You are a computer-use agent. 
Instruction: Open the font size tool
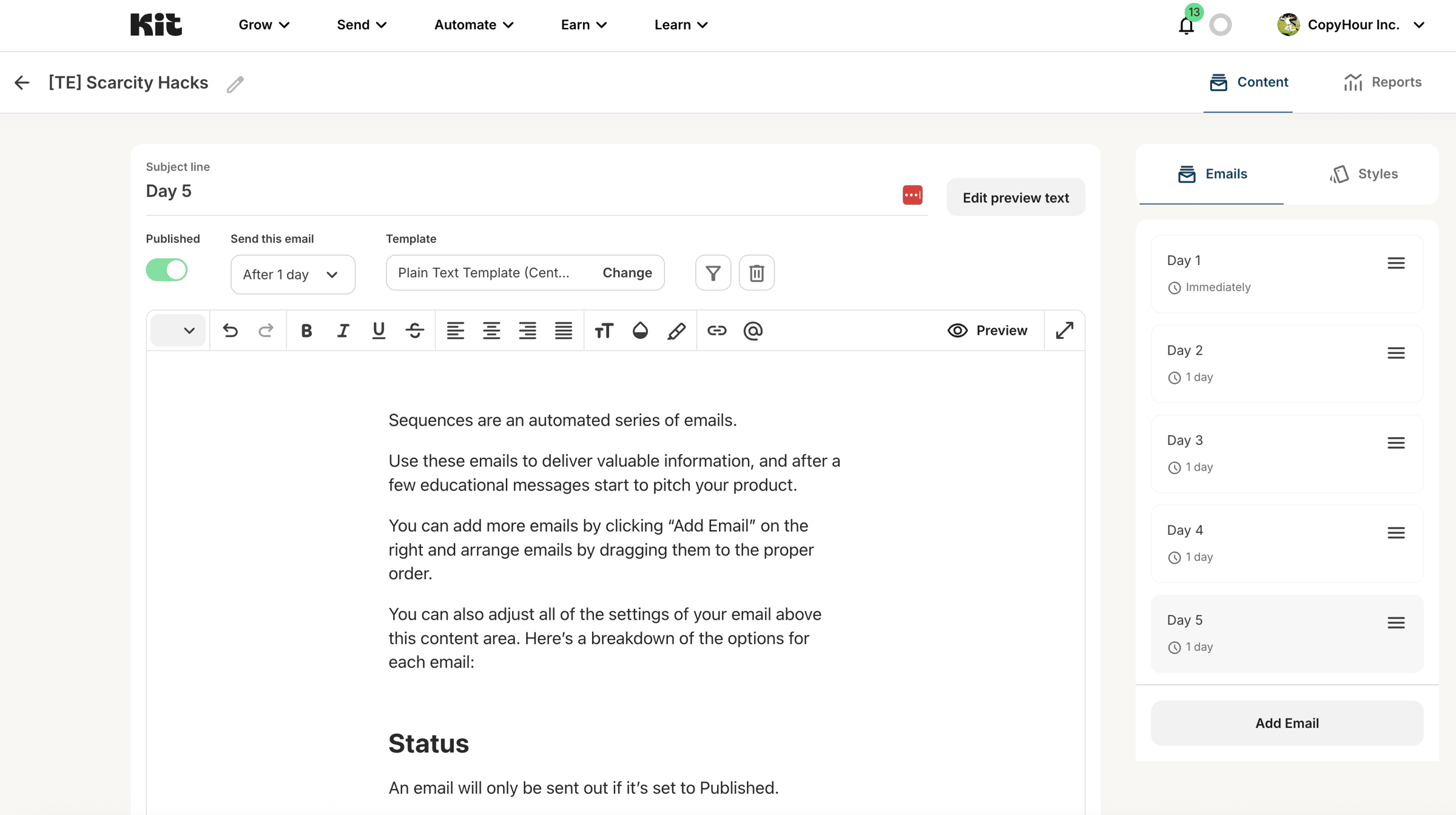click(604, 330)
